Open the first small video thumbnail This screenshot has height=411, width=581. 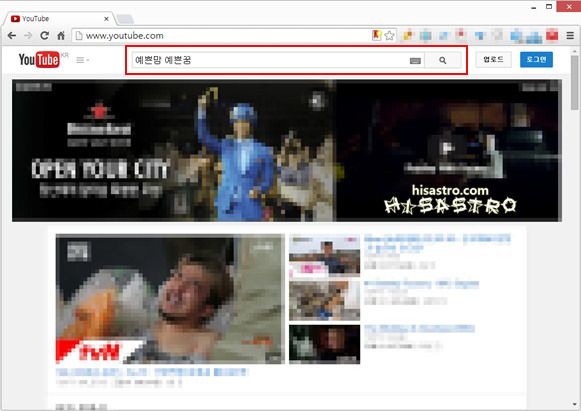tap(324, 256)
